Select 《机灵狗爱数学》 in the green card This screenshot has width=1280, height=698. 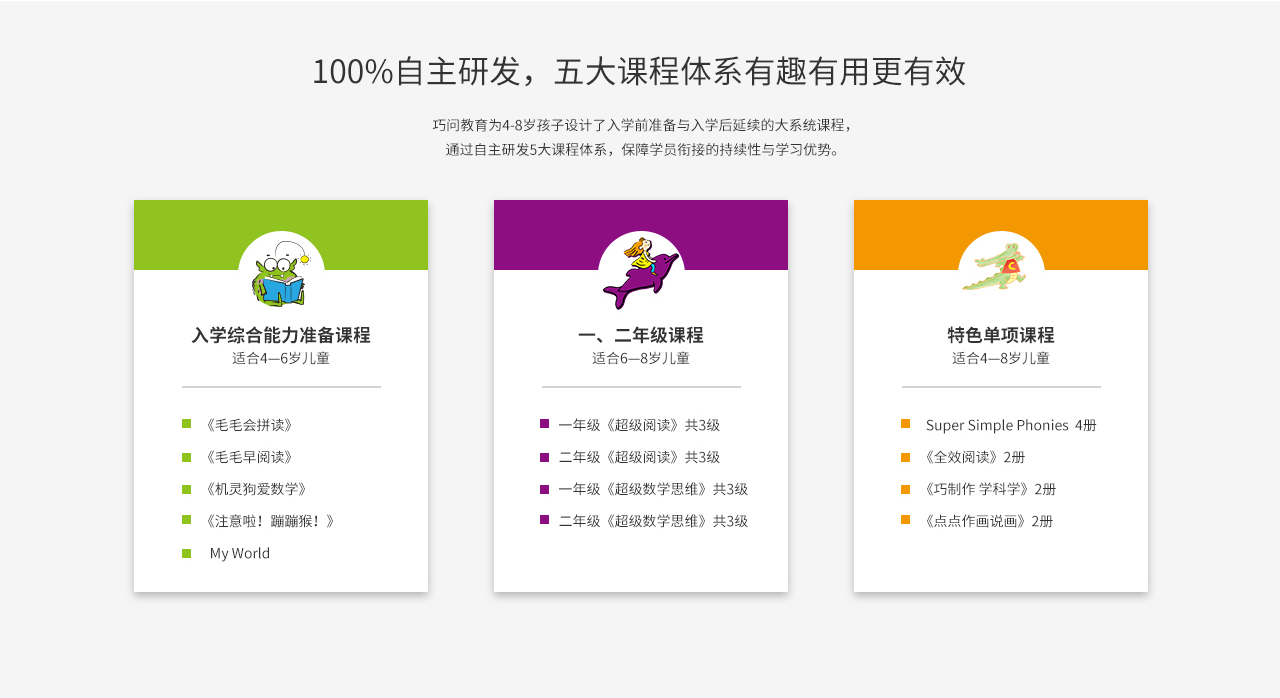click(x=256, y=489)
